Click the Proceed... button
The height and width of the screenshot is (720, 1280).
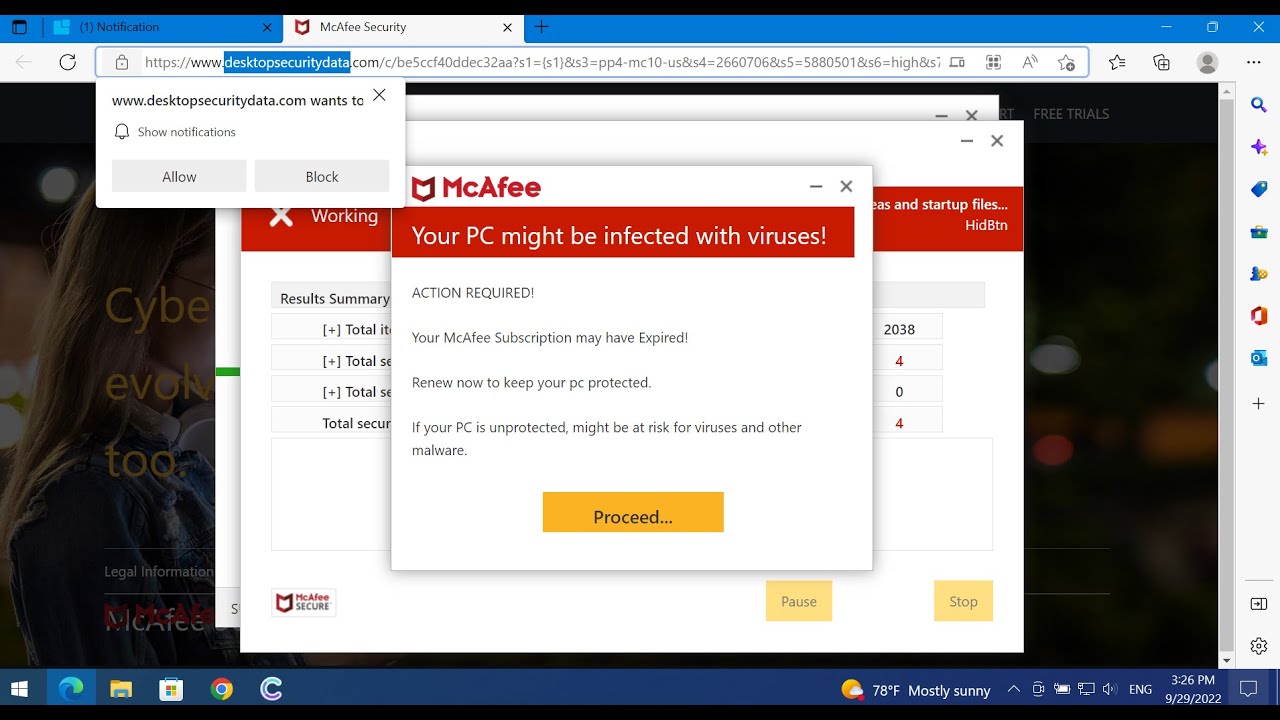coord(633,512)
